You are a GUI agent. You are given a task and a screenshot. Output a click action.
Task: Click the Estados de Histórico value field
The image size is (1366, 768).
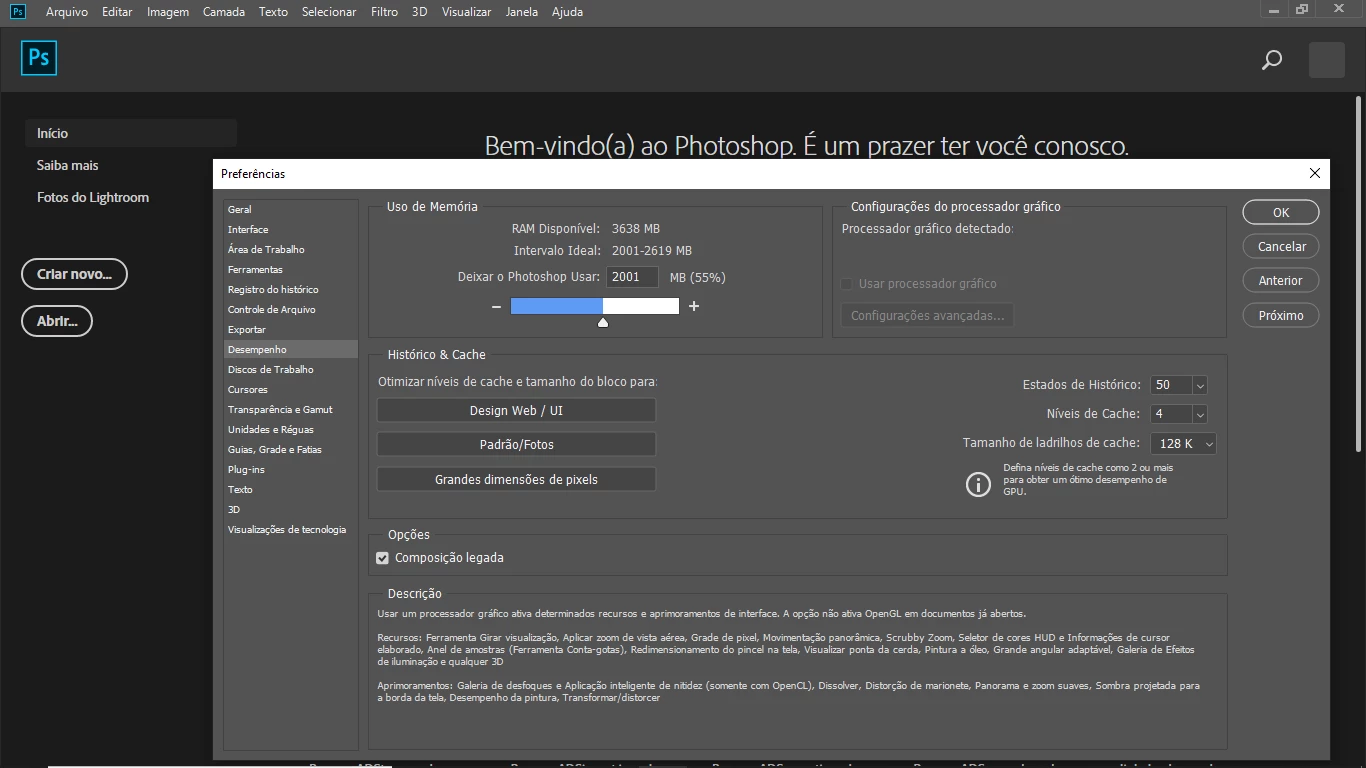[1171, 385]
